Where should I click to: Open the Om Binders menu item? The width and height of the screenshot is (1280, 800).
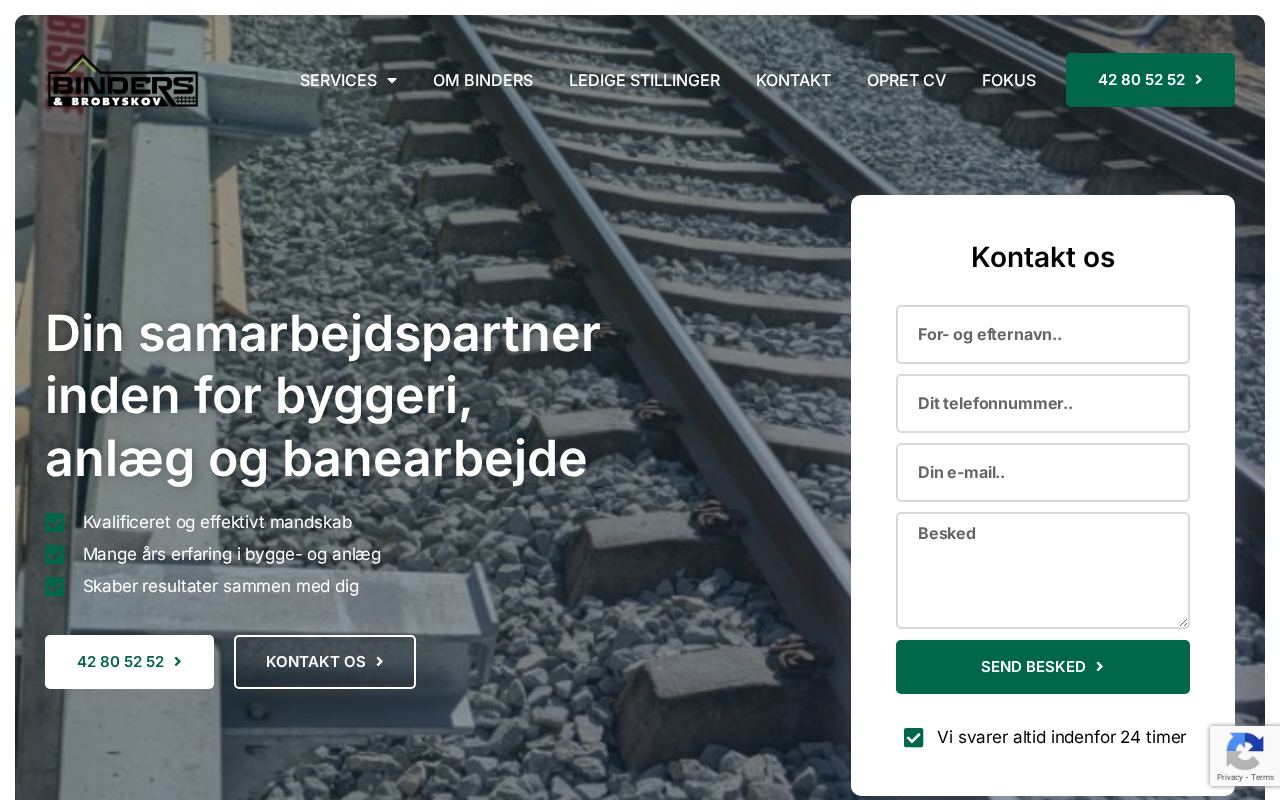483,80
